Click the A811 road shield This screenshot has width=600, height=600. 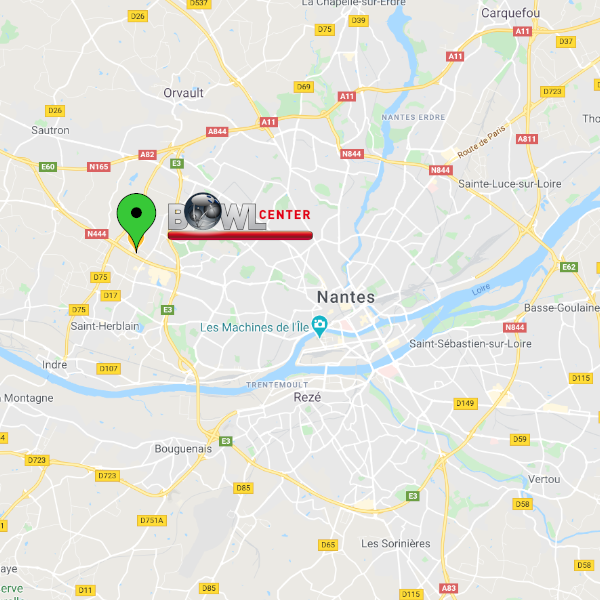pyautogui.click(x=527, y=139)
